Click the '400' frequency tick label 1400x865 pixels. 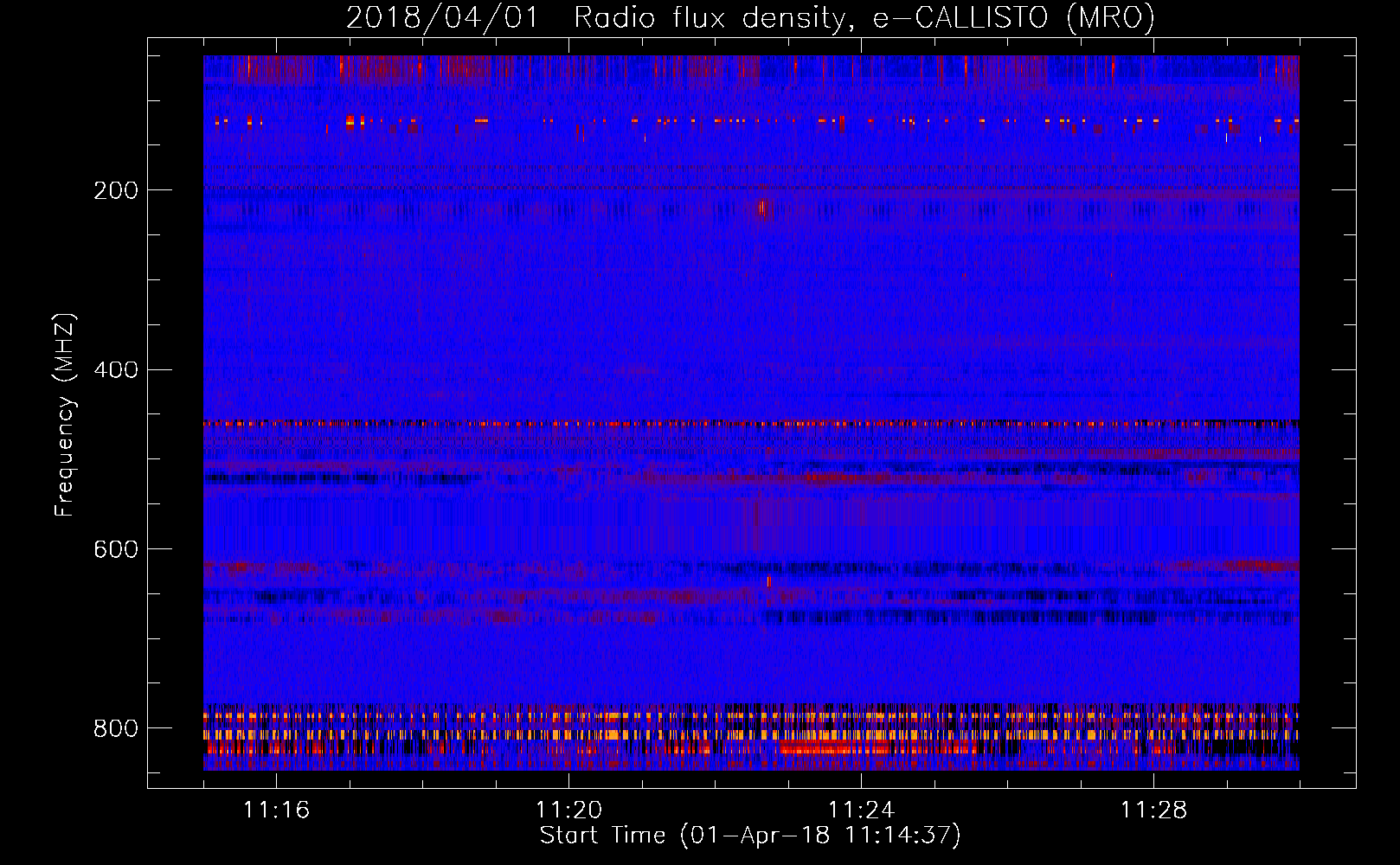tap(115, 371)
